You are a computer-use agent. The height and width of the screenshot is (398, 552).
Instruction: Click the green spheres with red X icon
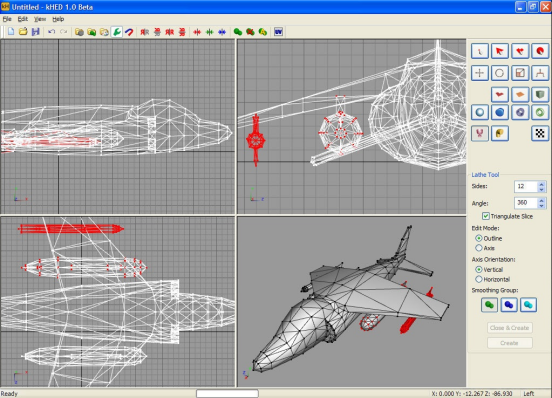[x=250, y=32]
